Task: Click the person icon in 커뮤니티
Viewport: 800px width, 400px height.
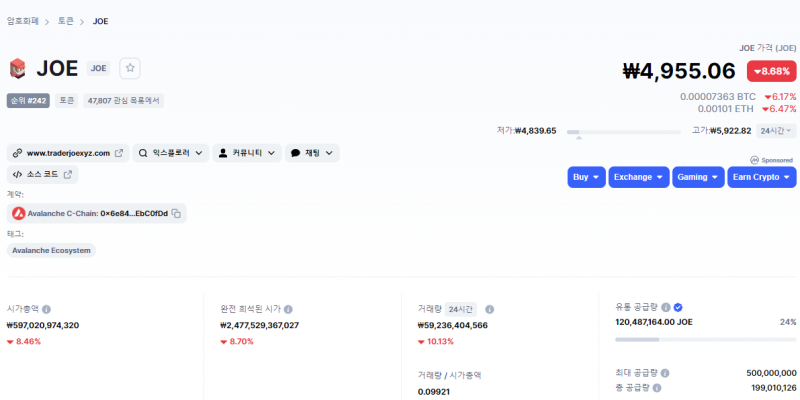Action: 223,153
